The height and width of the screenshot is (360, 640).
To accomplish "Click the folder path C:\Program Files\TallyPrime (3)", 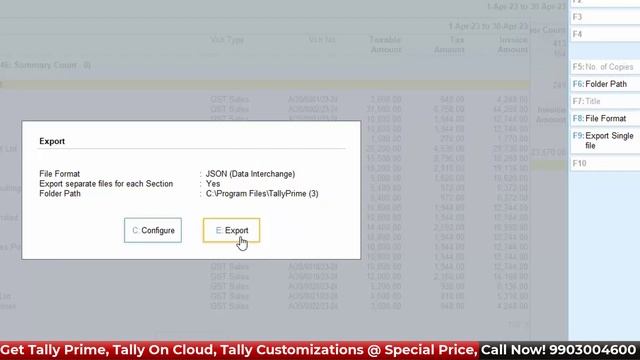I will pyautogui.click(x=262, y=193).
